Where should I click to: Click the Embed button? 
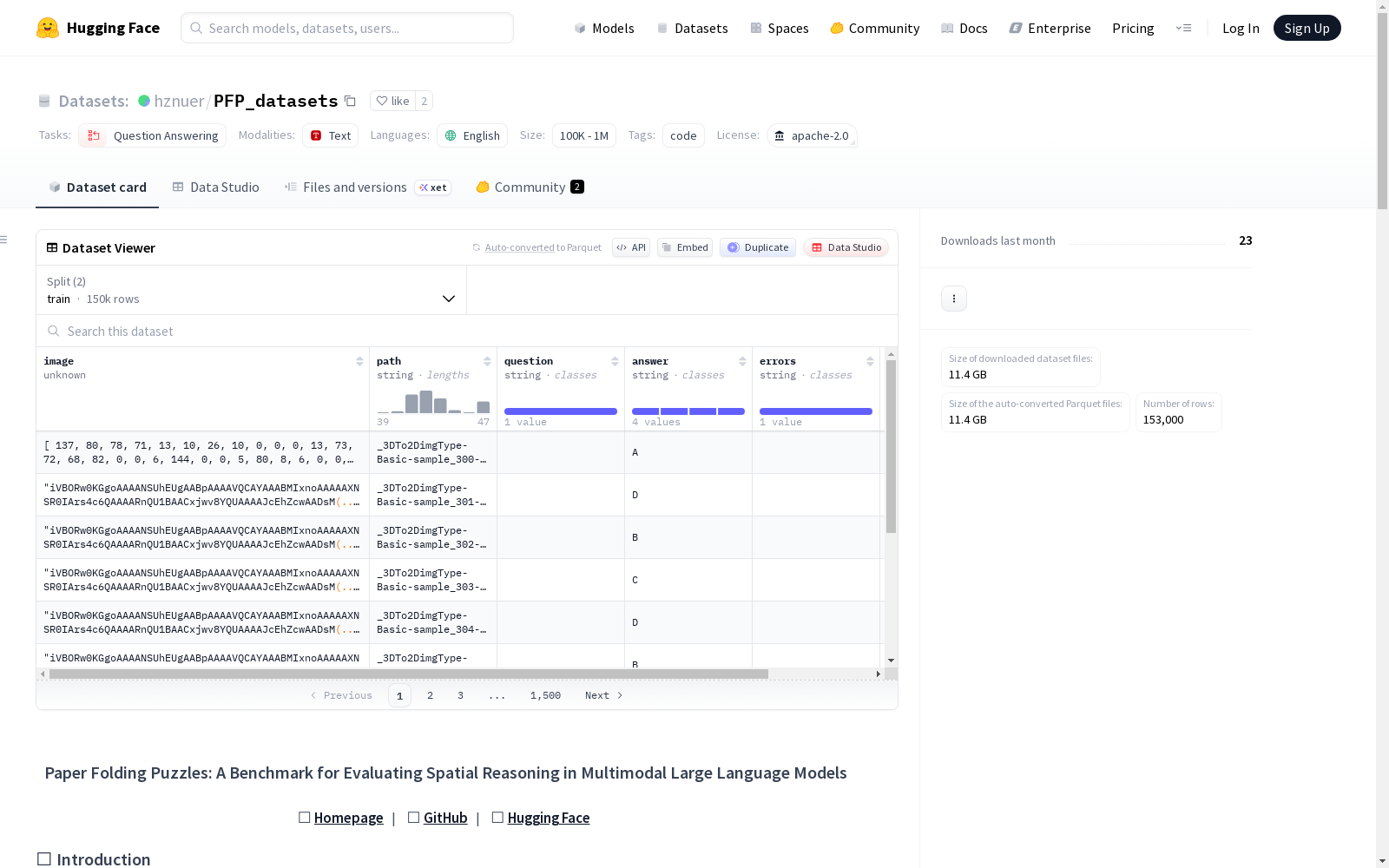coord(685,247)
